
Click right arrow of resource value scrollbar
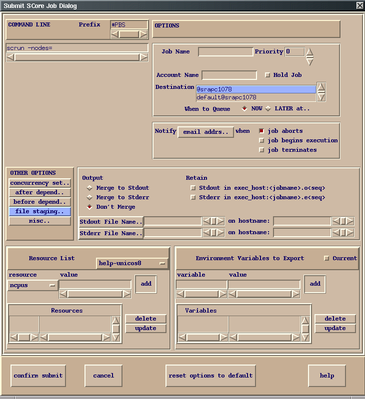[126, 294]
